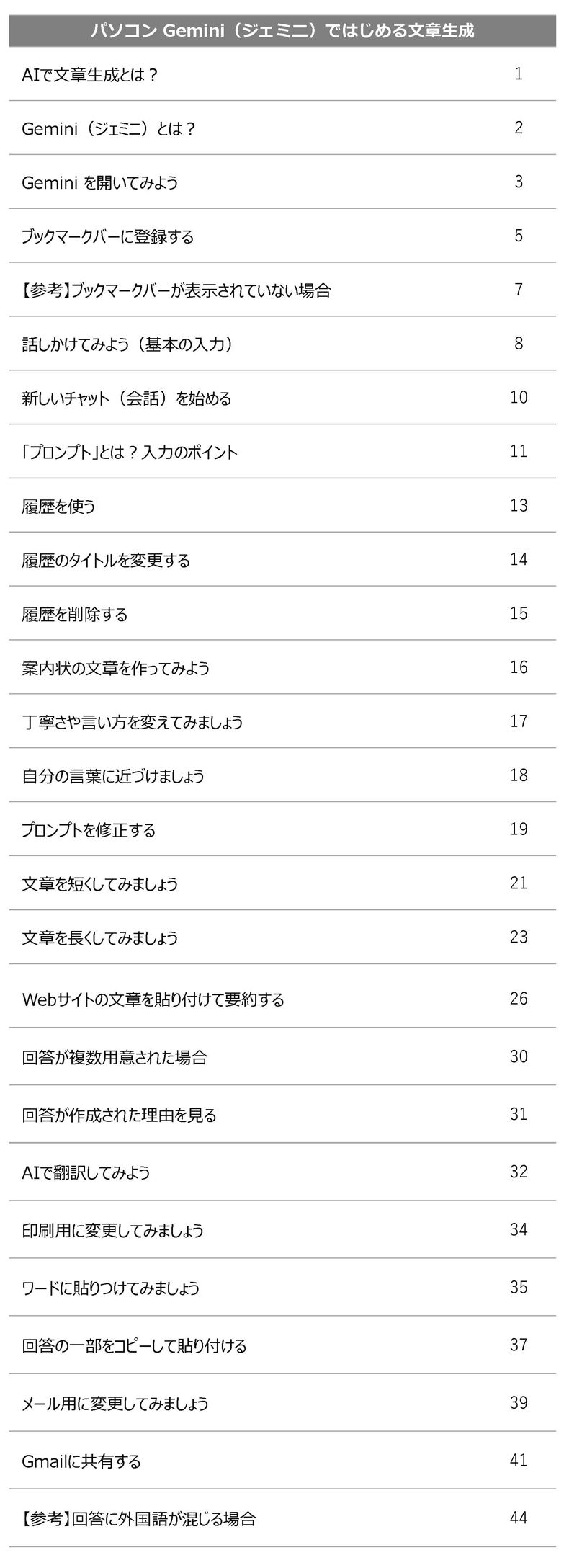This screenshot has width=569, height=1568.
Task: Jump to 'ワードに貼りつけてみましょう'
Action: [111, 1288]
